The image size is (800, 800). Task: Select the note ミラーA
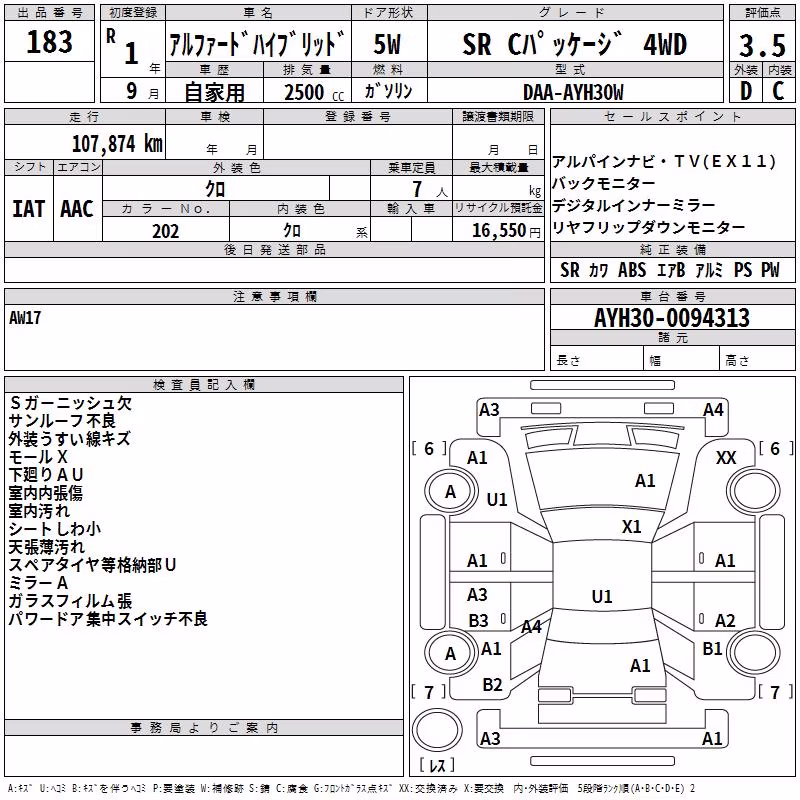point(38,583)
